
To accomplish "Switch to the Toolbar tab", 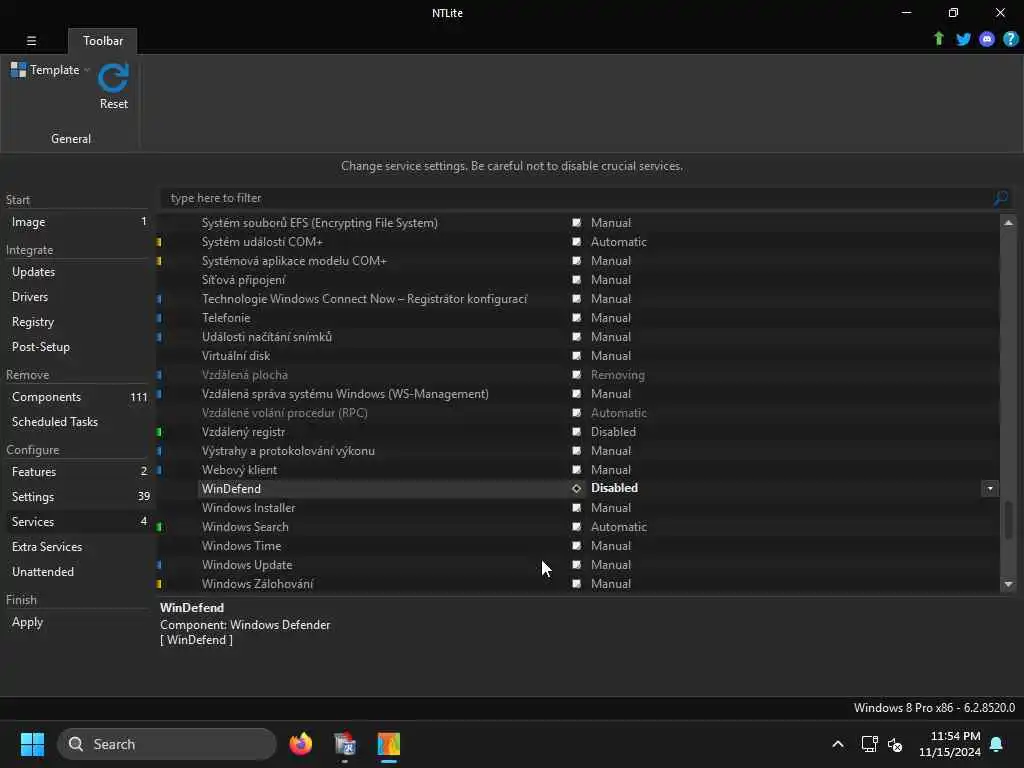I will [103, 40].
